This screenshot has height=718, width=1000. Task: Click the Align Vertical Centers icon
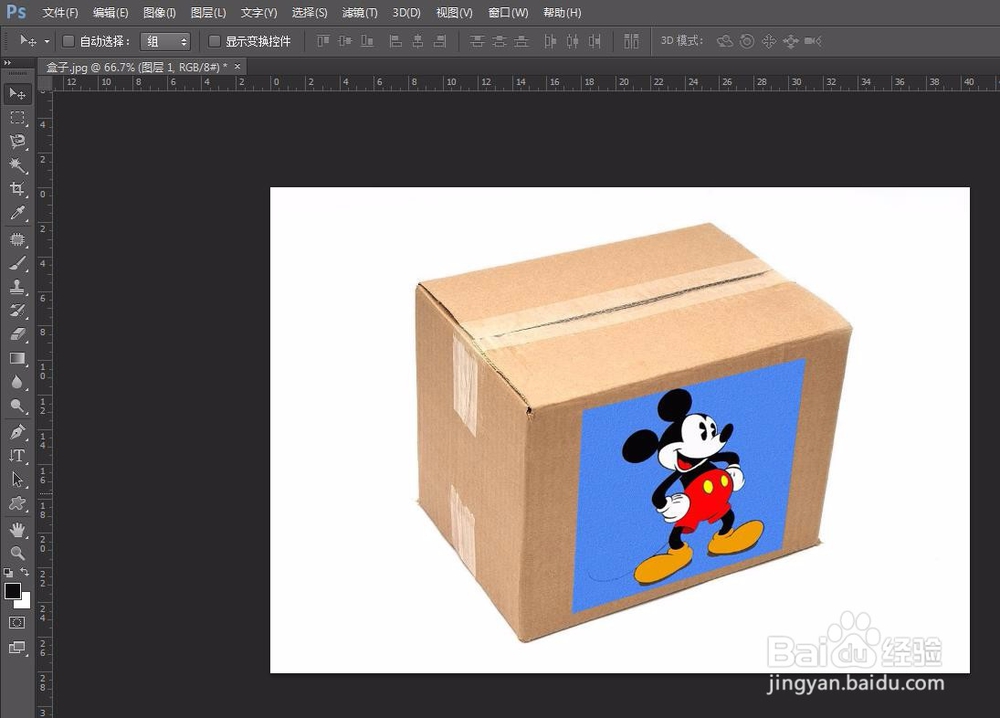[x=345, y=41]
